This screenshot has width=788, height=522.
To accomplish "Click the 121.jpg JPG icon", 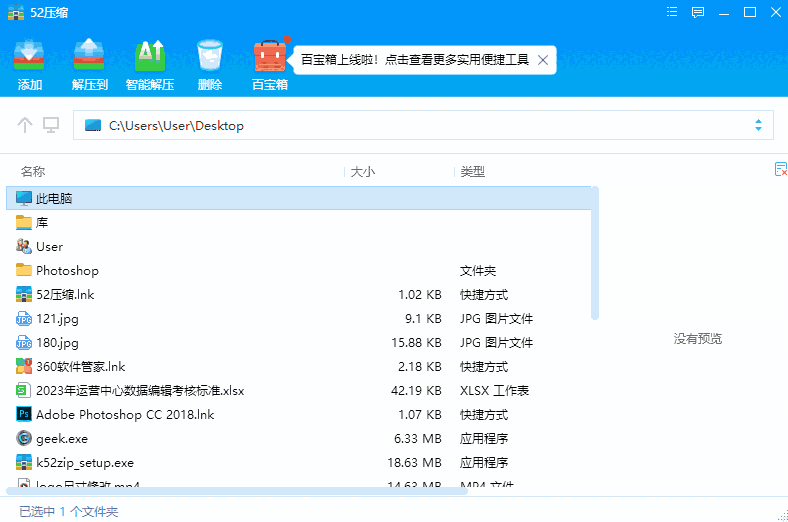I will (24, 319).
